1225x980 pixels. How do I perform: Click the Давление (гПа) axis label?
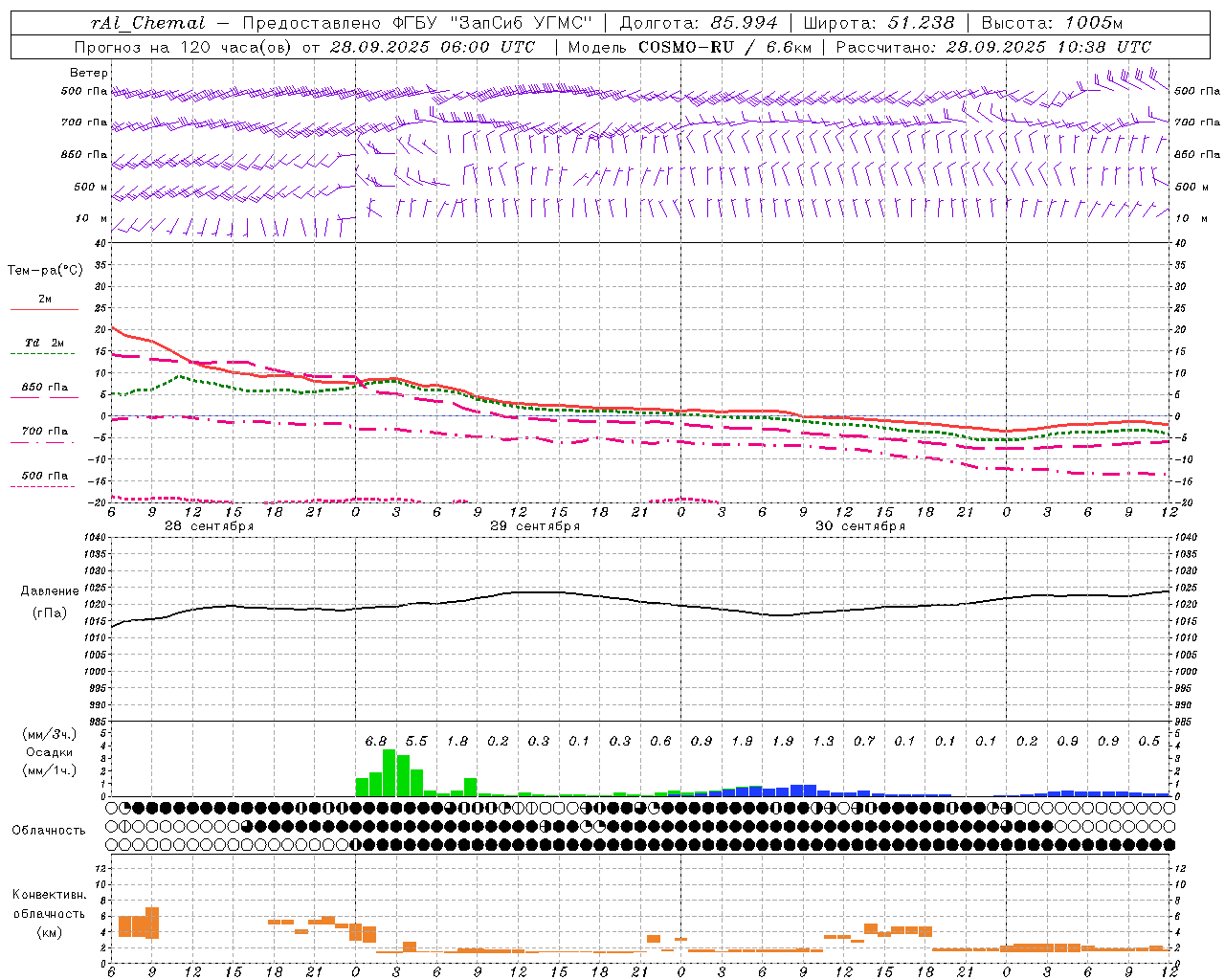pos(48,602)
